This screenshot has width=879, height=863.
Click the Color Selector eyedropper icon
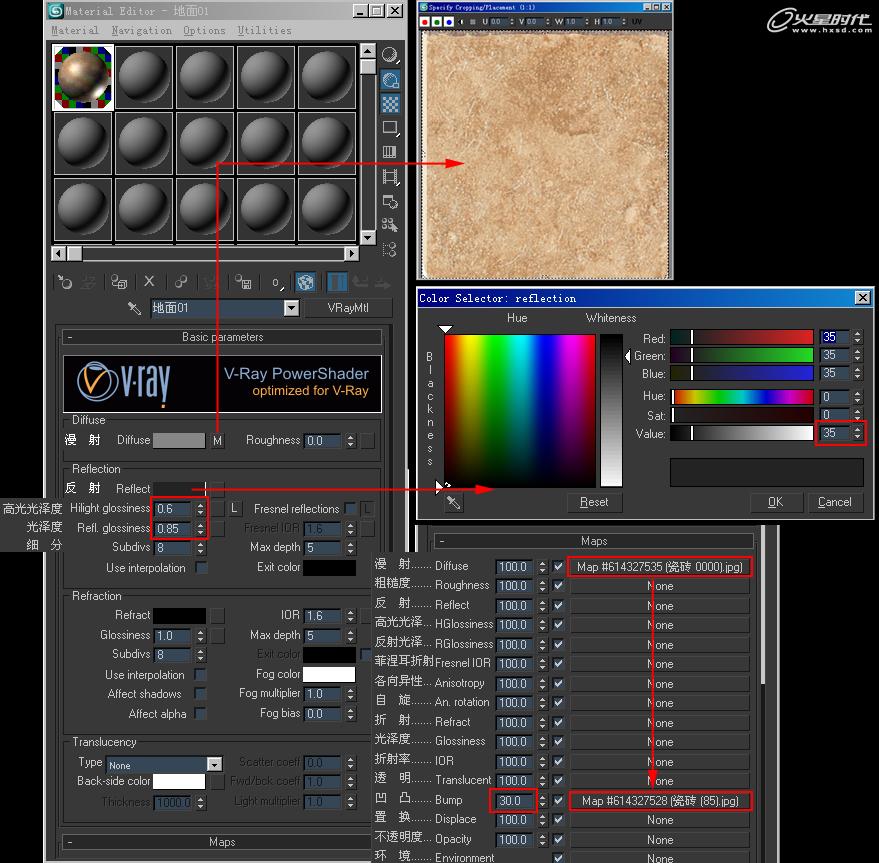click(x=453, y=502)
